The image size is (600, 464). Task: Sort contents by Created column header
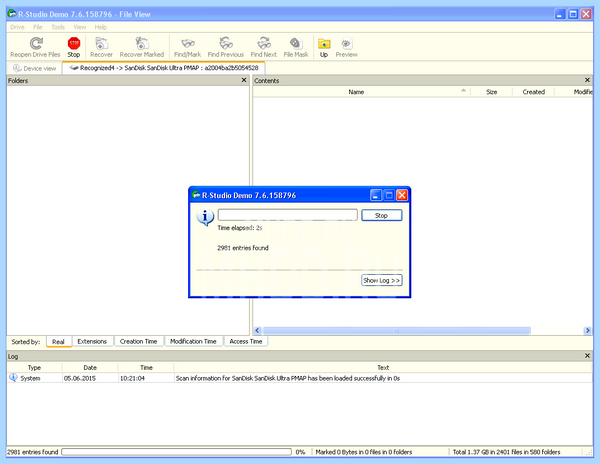[533, 92]
